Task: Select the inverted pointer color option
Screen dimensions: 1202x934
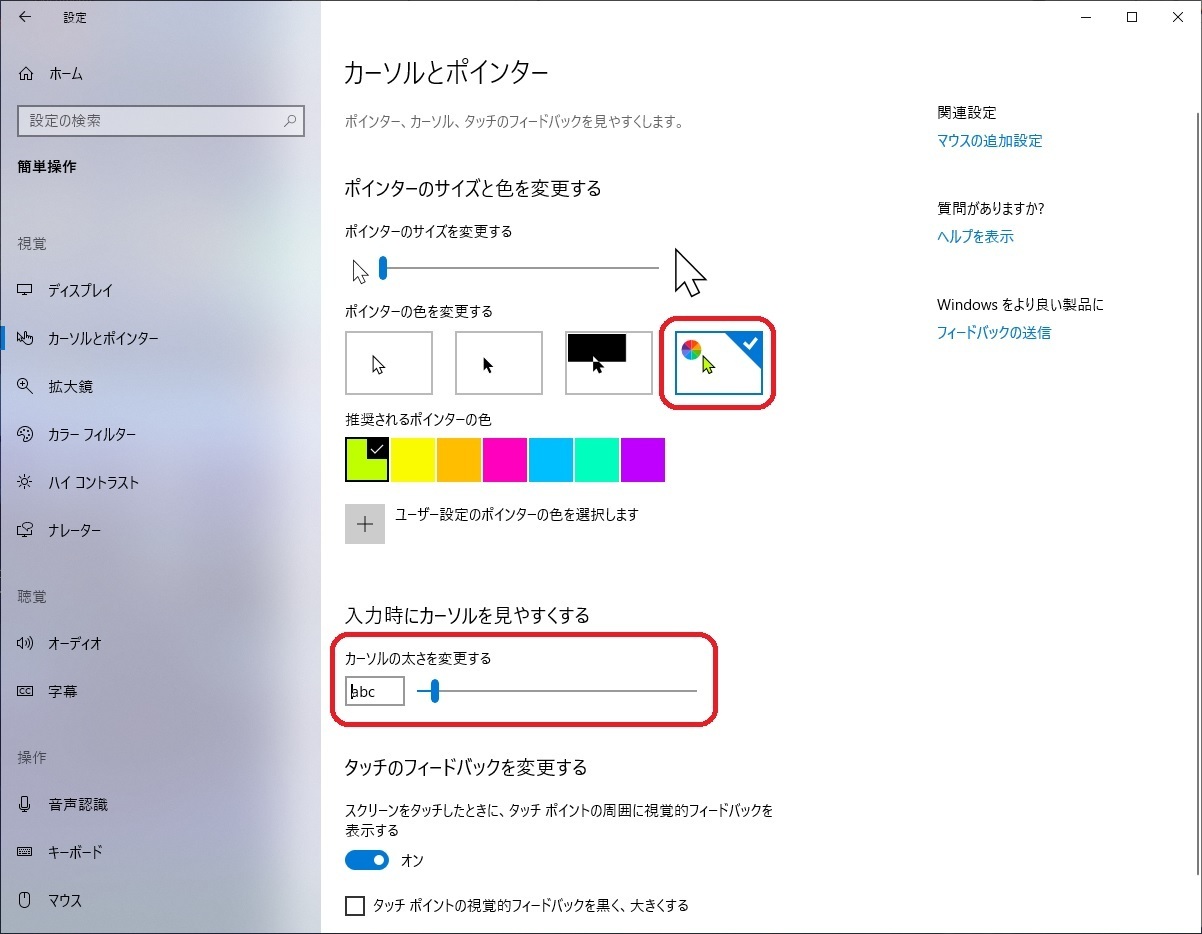Action: 609,363
